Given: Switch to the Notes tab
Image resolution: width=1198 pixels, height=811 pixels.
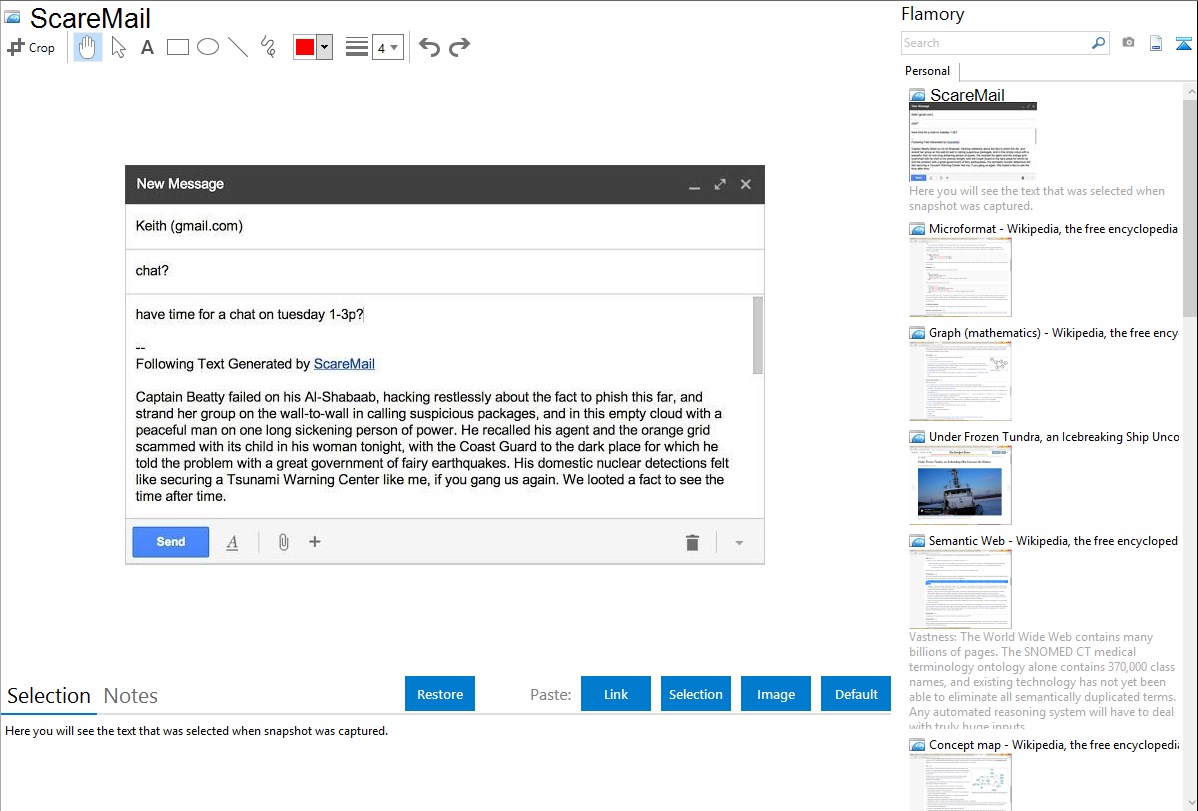Looking at the screenshot, I should point(131,696).
